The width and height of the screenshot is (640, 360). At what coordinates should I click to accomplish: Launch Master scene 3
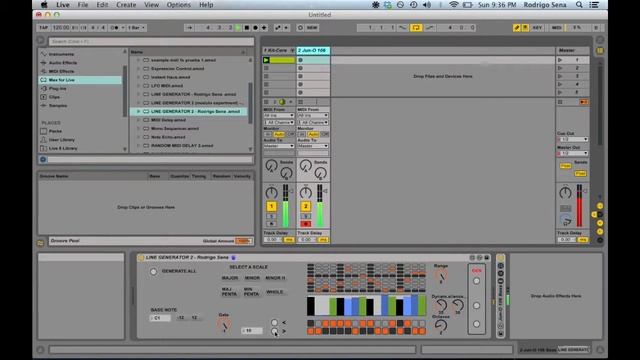coord(560,76)
